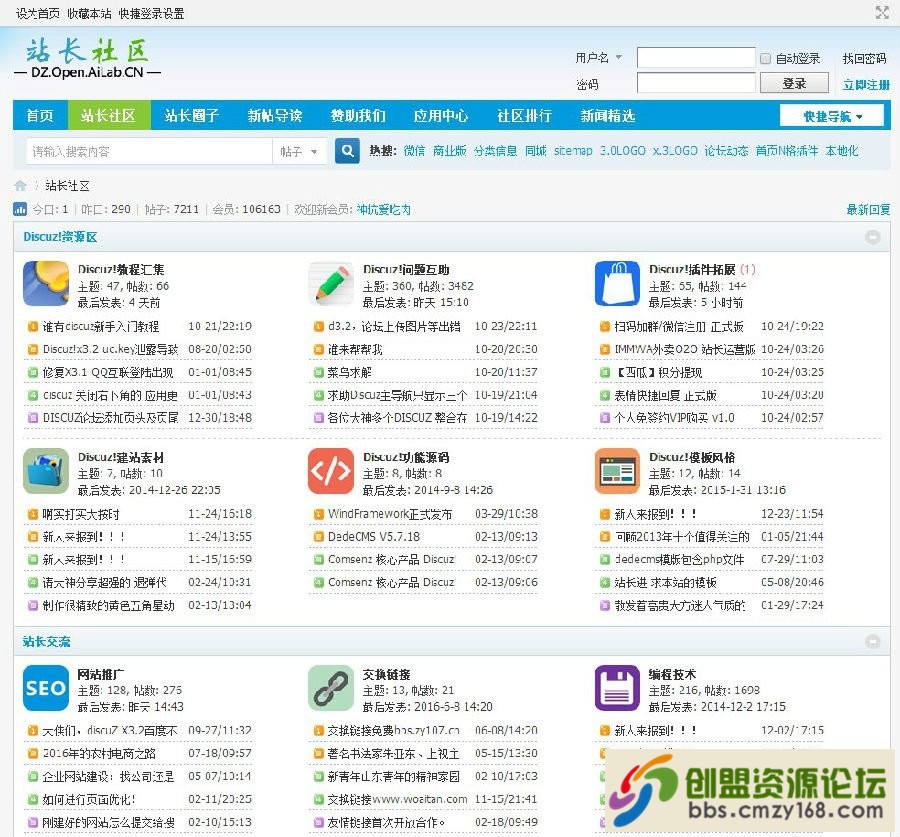
Task: Click orange icon beside 2016年的农村电商之路
Action: pos(33,753)
